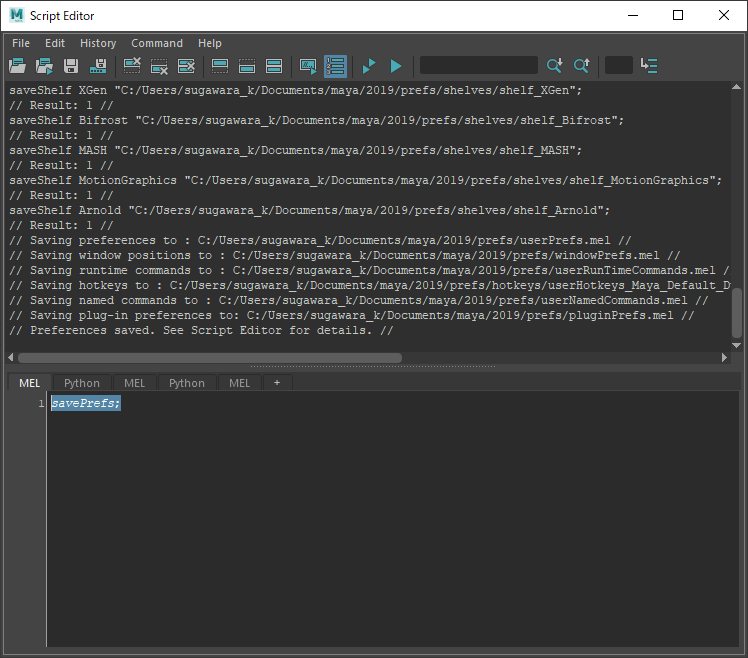Click the 'saveShelf XGen' history line
This screenshot has height=658, width=748.
296,90
